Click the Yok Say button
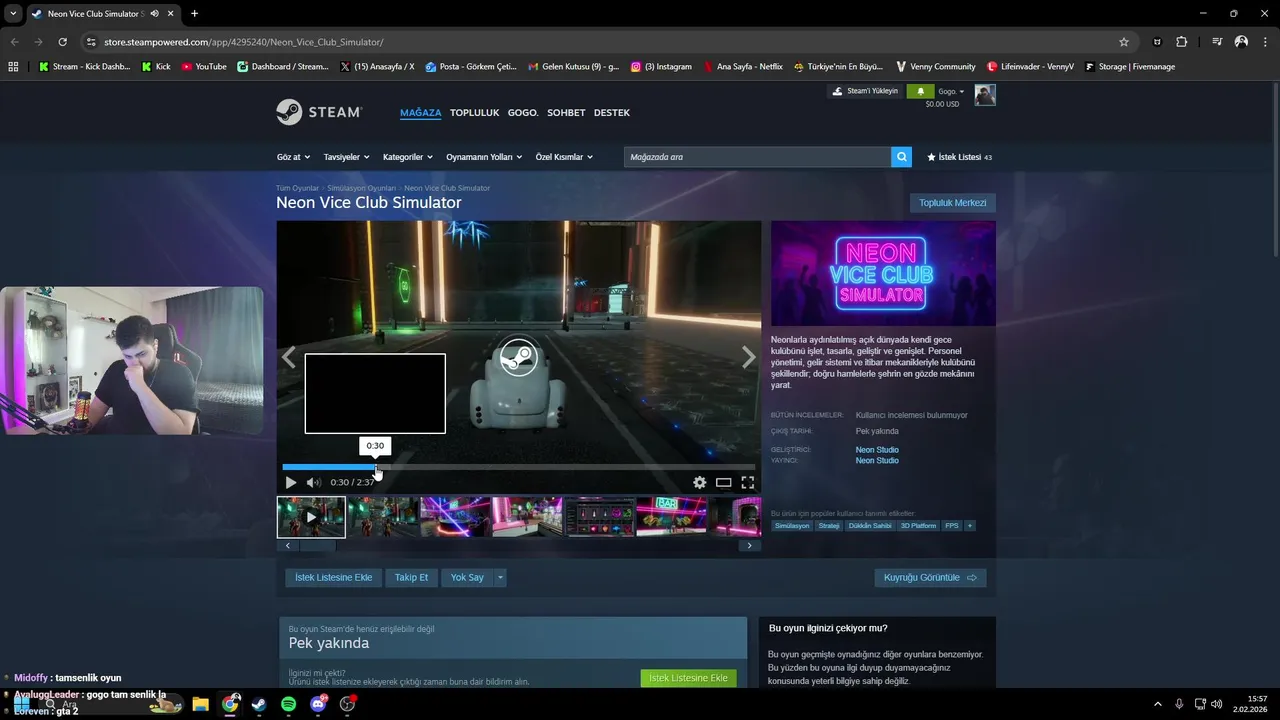 tap(467, 577)
